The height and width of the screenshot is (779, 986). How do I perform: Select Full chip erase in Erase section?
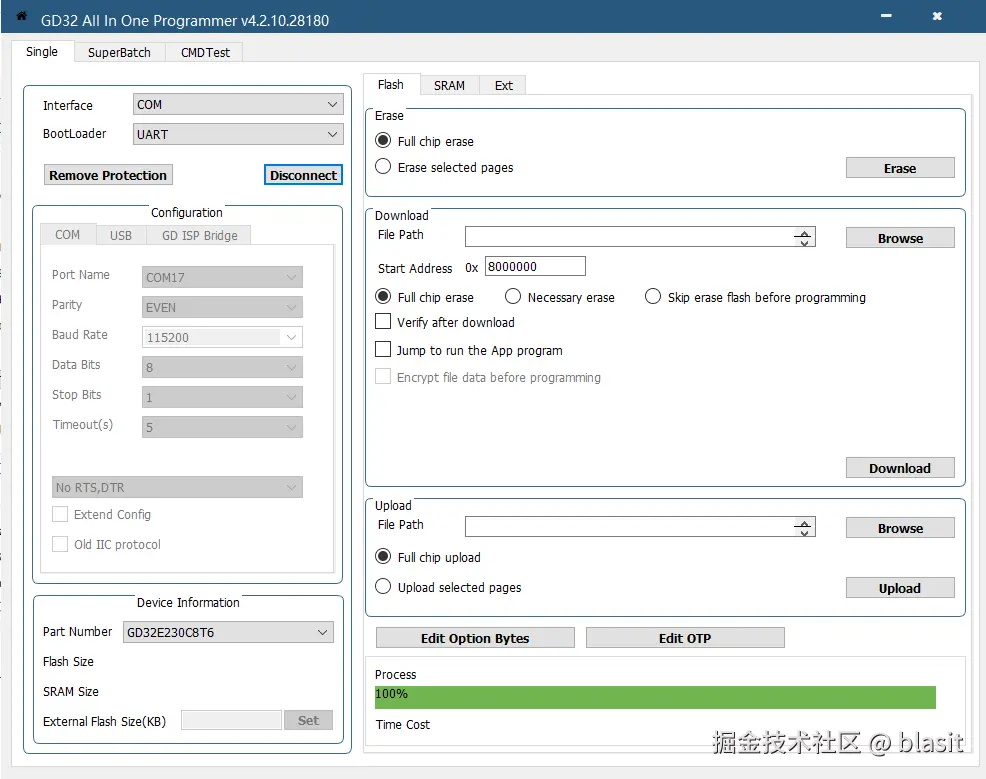424,141
